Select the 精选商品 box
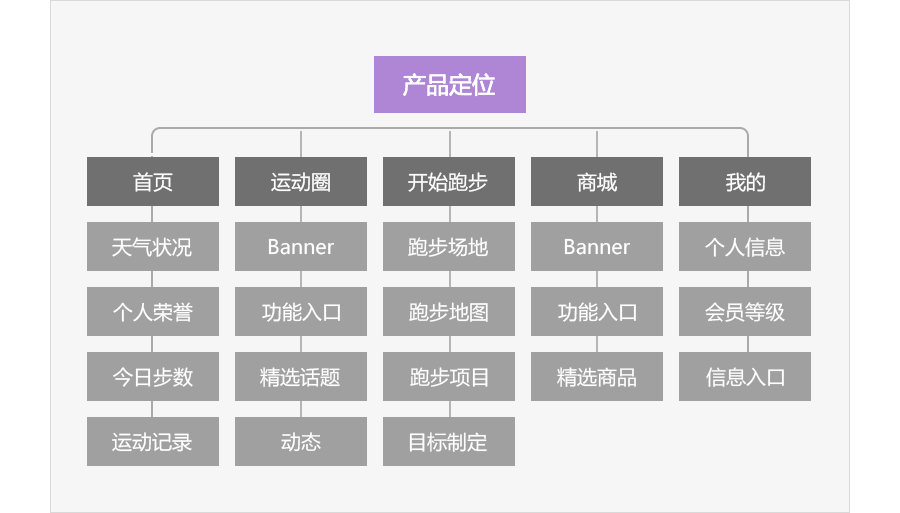 point(597,376)
